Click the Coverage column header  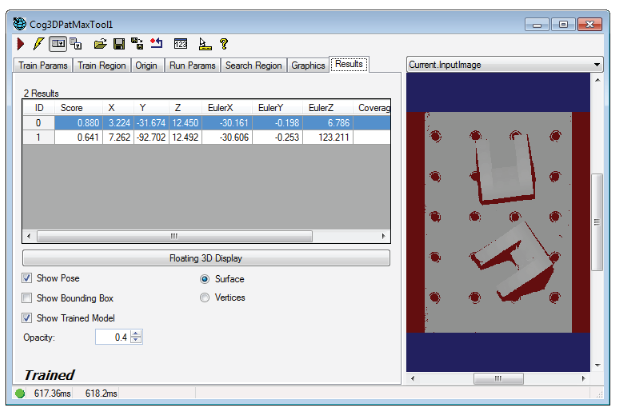[374, 108]
